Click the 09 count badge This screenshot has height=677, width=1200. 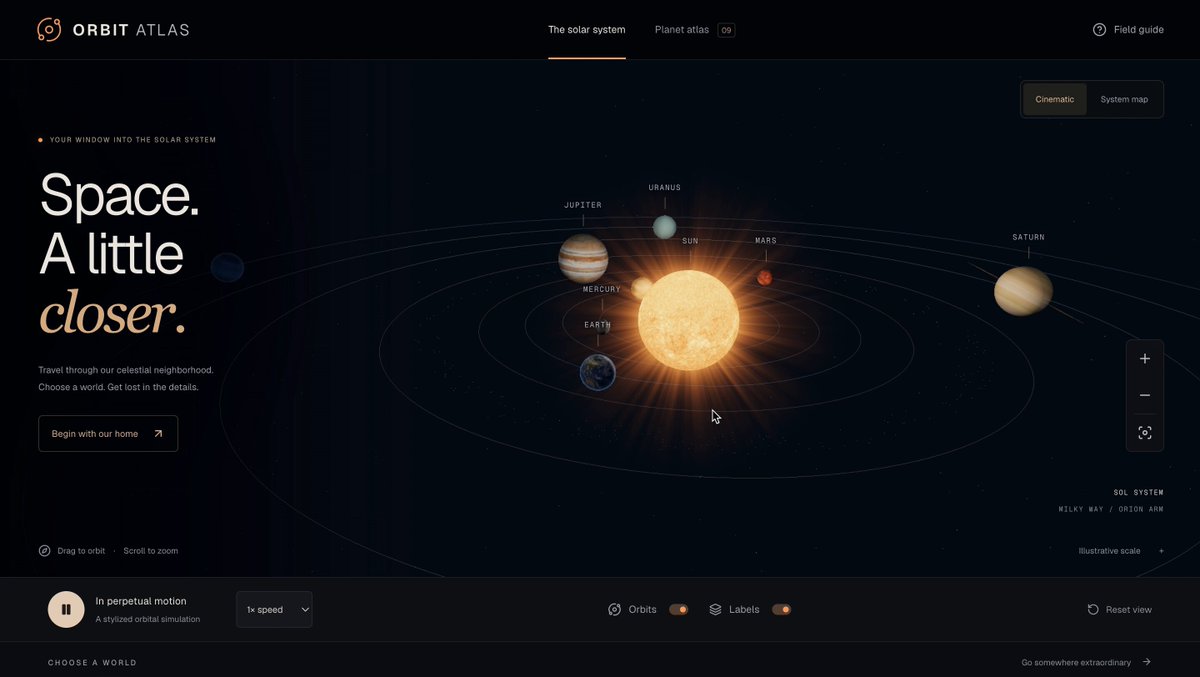tap(727, 30)
